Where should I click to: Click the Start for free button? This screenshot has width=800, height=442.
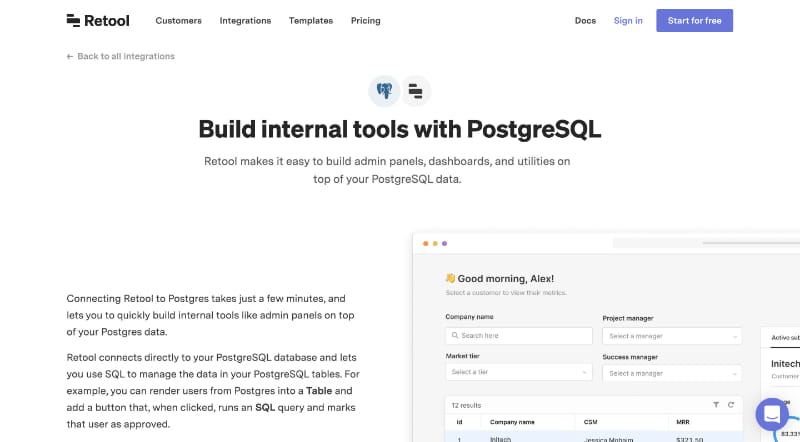694,20
